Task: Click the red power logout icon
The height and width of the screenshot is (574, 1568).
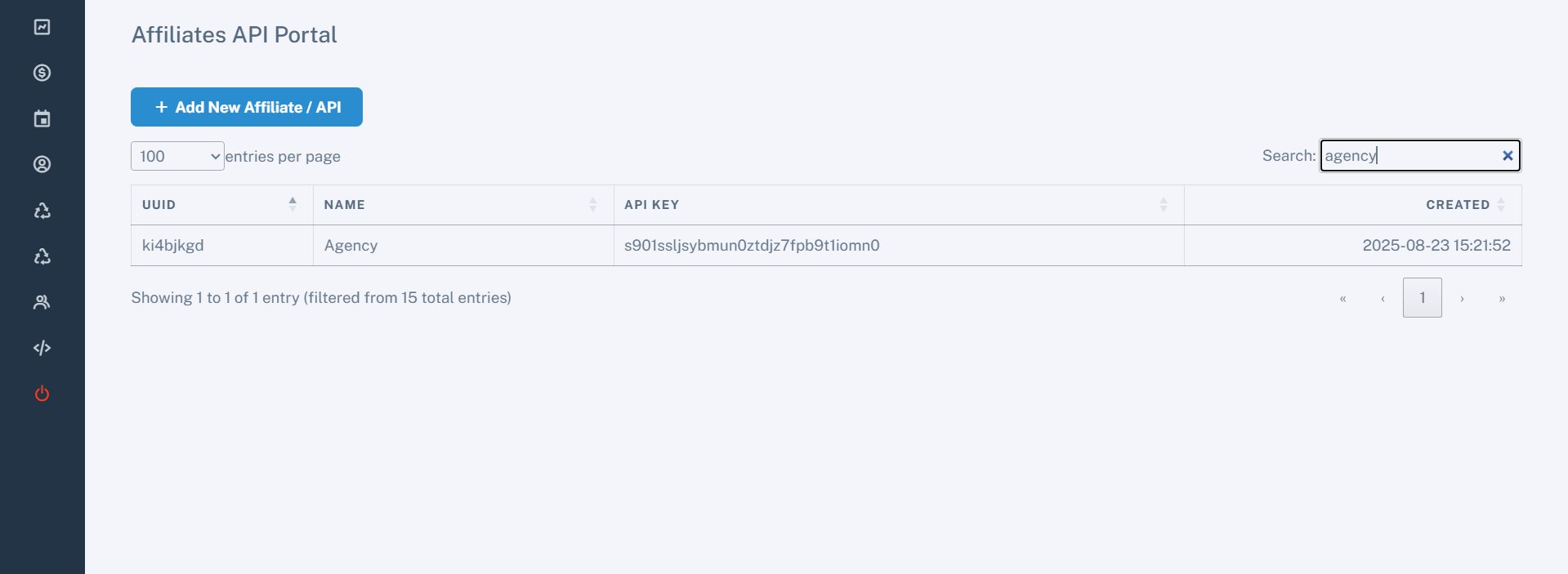Action: tap(42, 394)
